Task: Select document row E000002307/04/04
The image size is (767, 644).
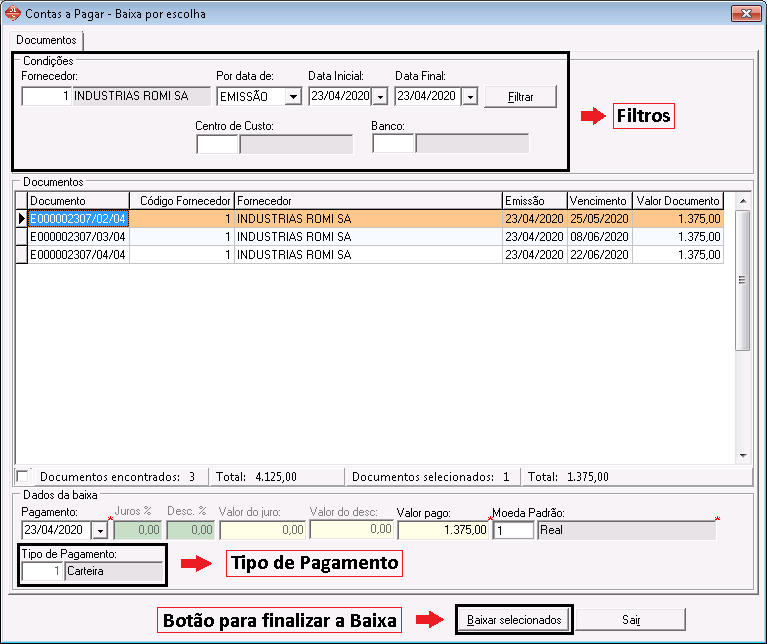Action: tap(77, 255)
